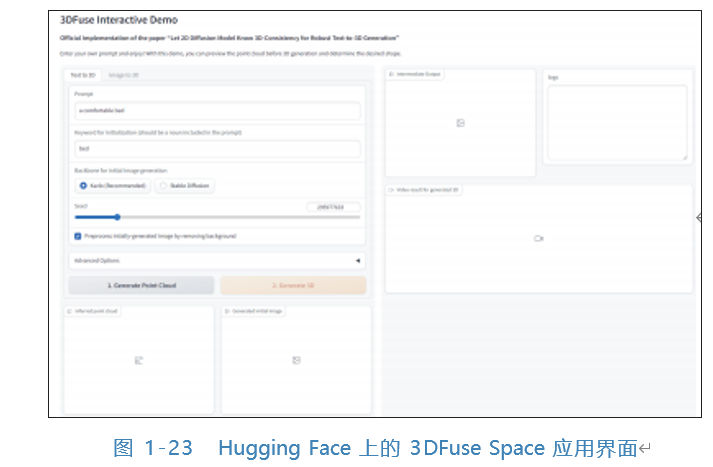Expand the Advanced Options section arrow
The width and height of the screenshot is (713, 467).
[x=358, y=261]
